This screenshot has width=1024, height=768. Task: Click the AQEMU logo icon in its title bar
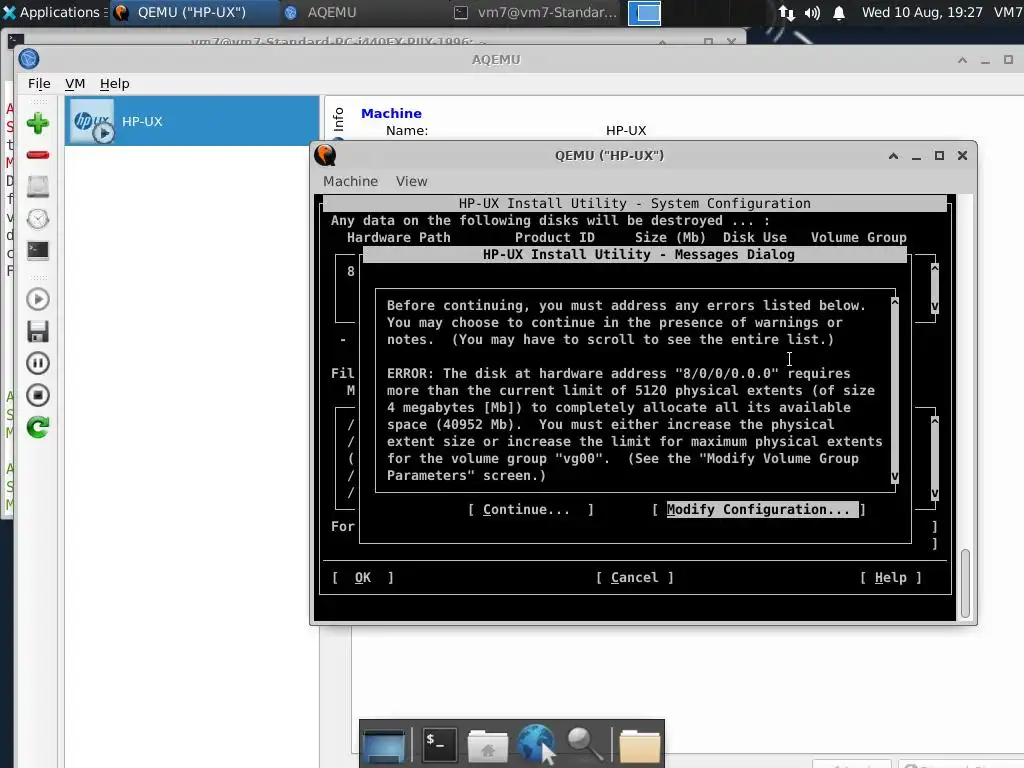click(29, 59)
